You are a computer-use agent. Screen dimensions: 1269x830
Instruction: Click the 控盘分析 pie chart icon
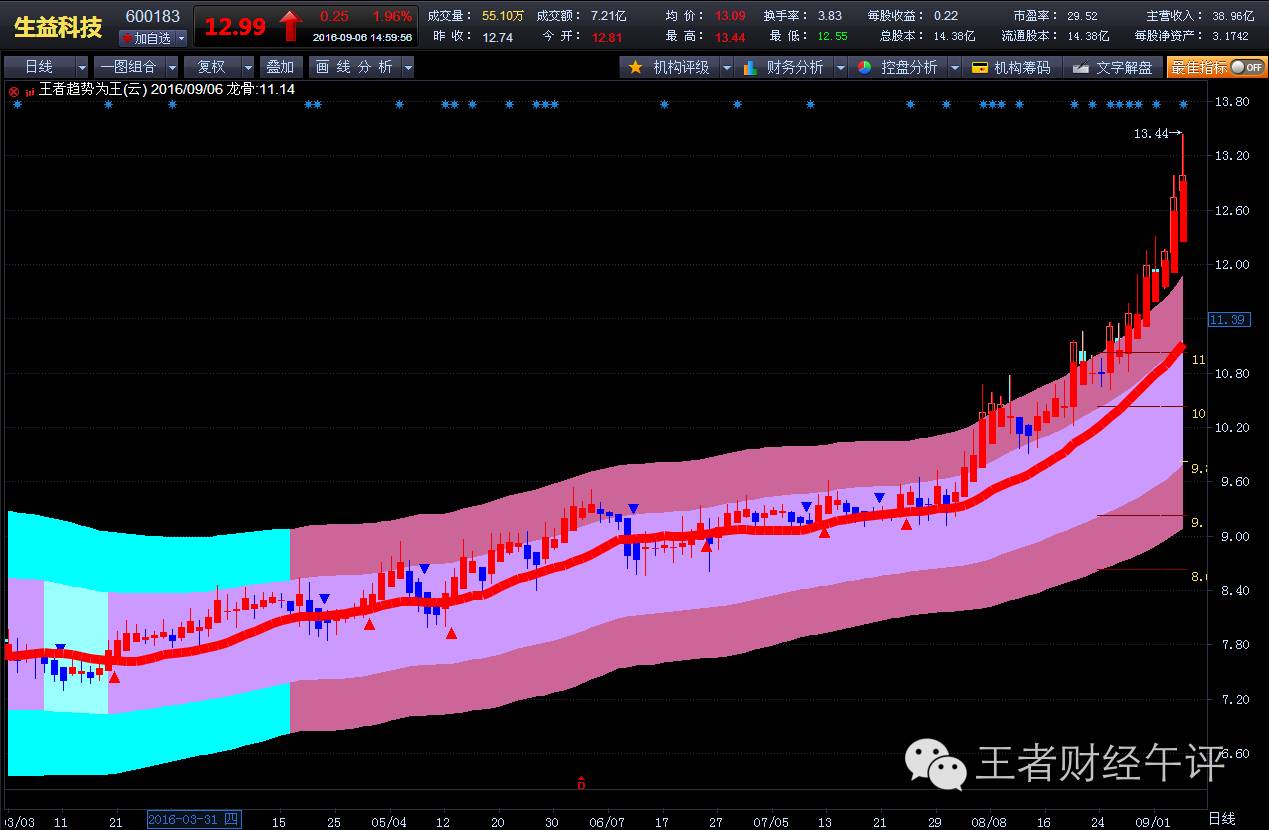pyautogui.click(x=864, y=67)
